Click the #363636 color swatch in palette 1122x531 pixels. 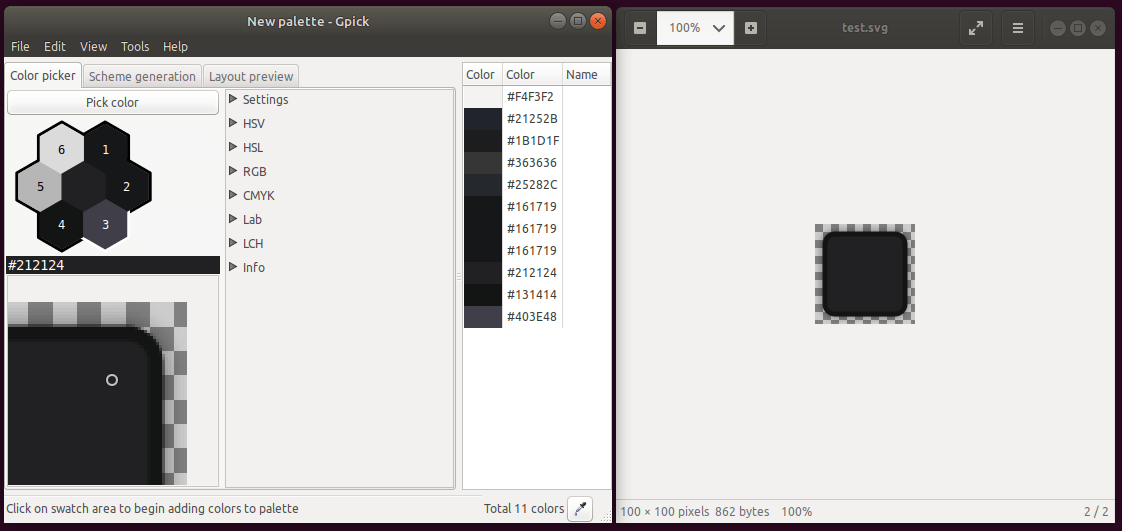pyautogui.click(x=483, y=162)
